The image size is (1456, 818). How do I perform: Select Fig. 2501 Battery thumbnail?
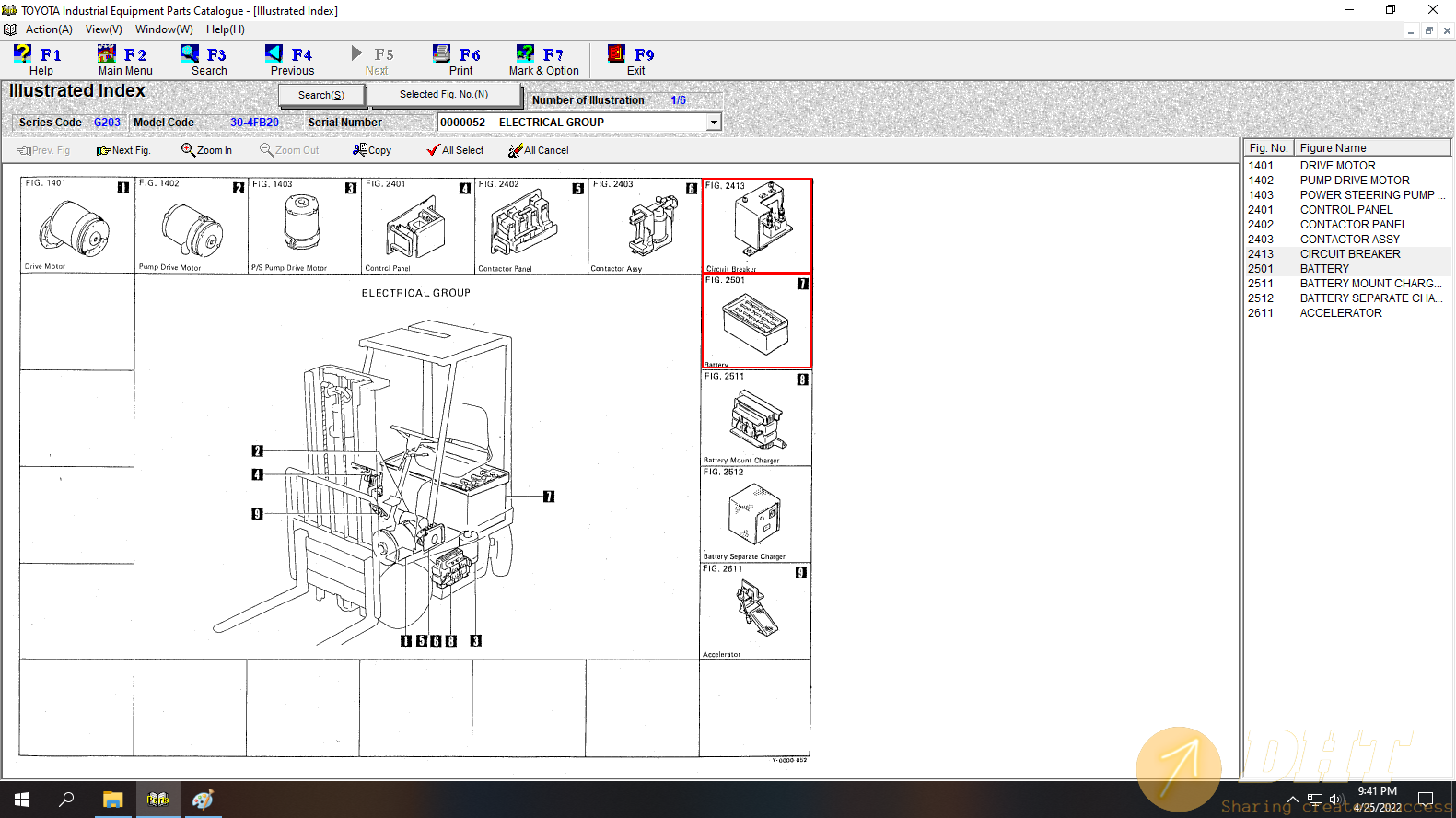point(757,321)
